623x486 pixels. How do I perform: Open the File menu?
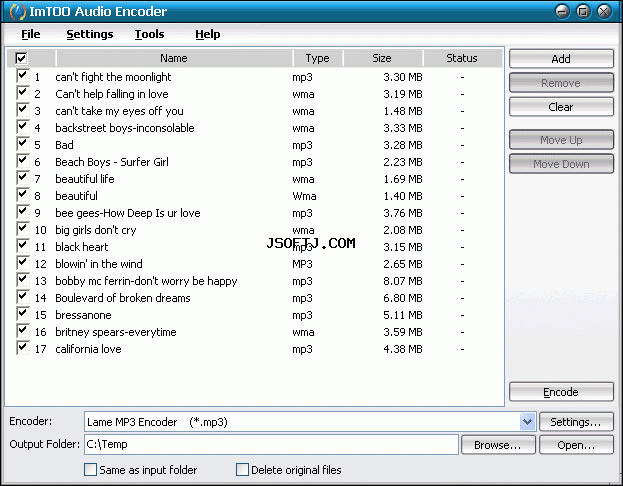tap(31, 34)
